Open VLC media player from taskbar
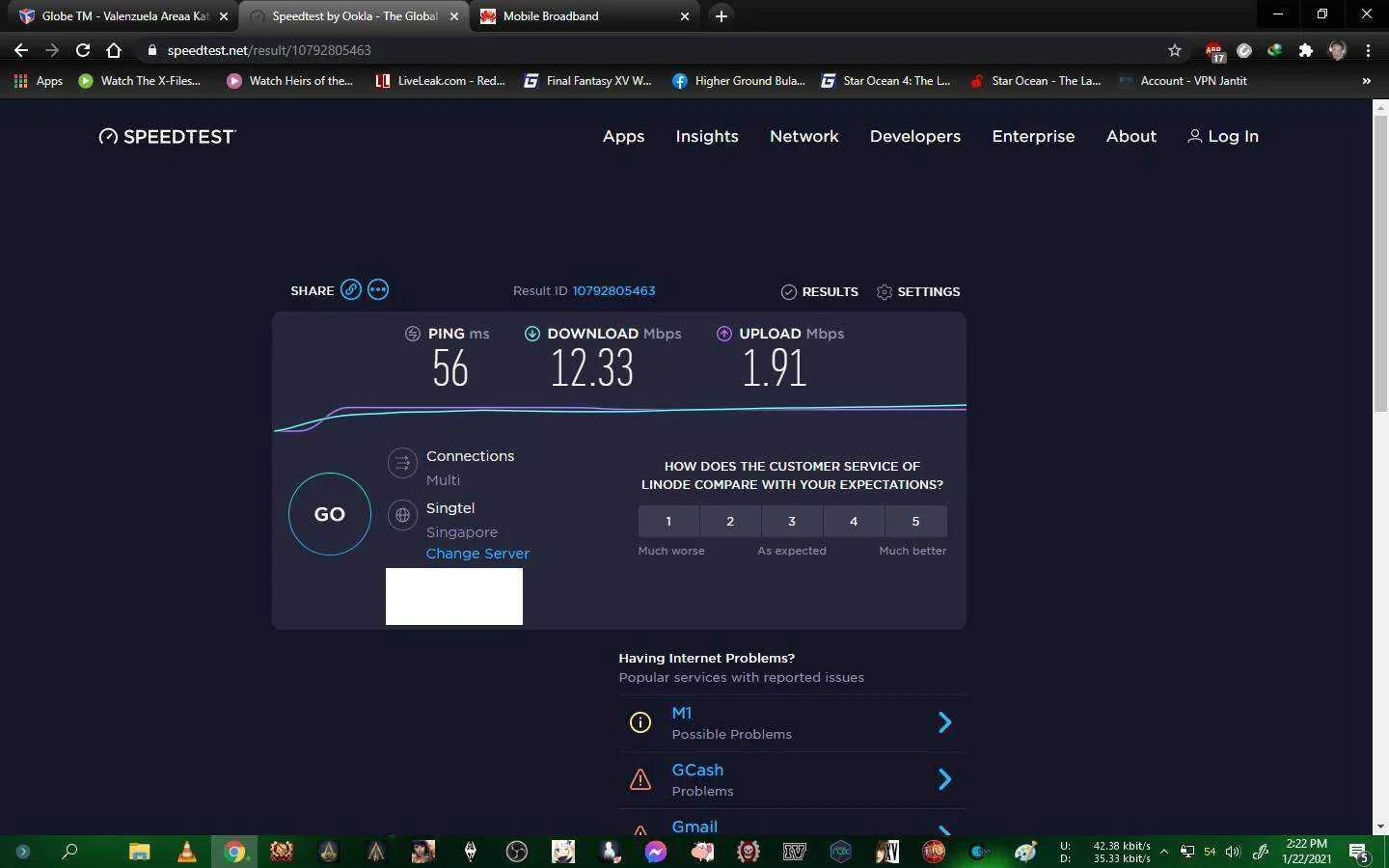 tap(186, 852)
